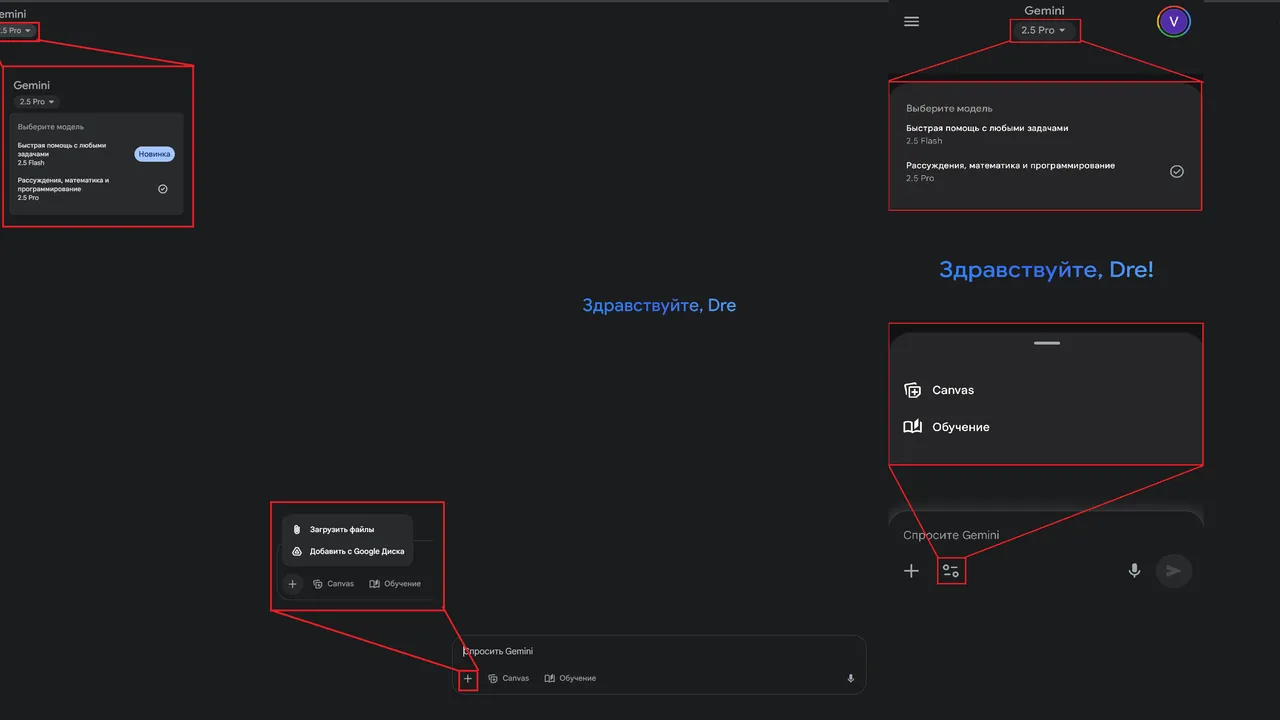This screenshot has height=720, width=1280.
Task: Choose Загрузить файлы in the enlarged attach menu
Action: click(347, 529)
